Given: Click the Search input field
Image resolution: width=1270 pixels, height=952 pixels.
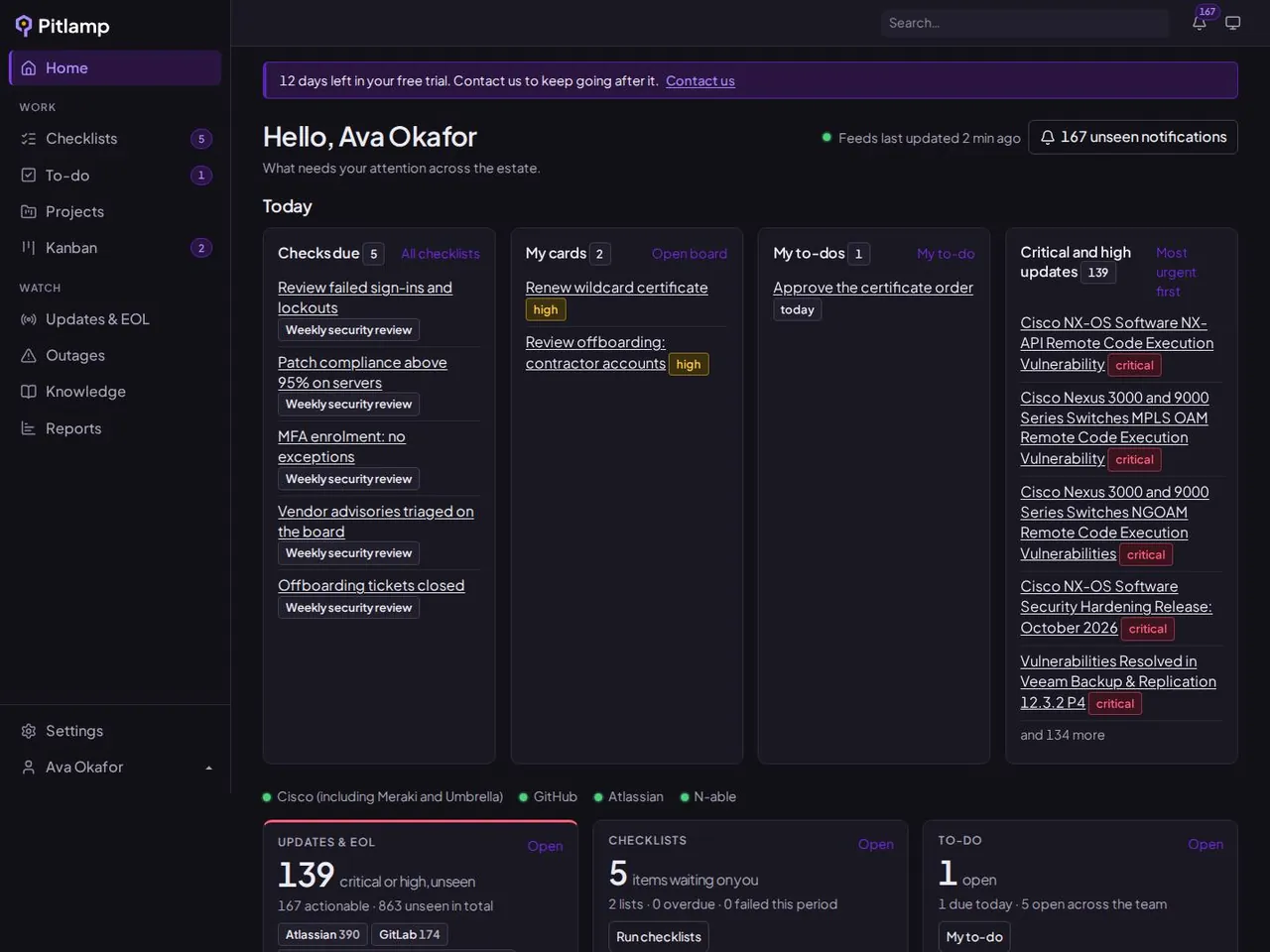Looking at the screenshot, I should [1025, 23].
